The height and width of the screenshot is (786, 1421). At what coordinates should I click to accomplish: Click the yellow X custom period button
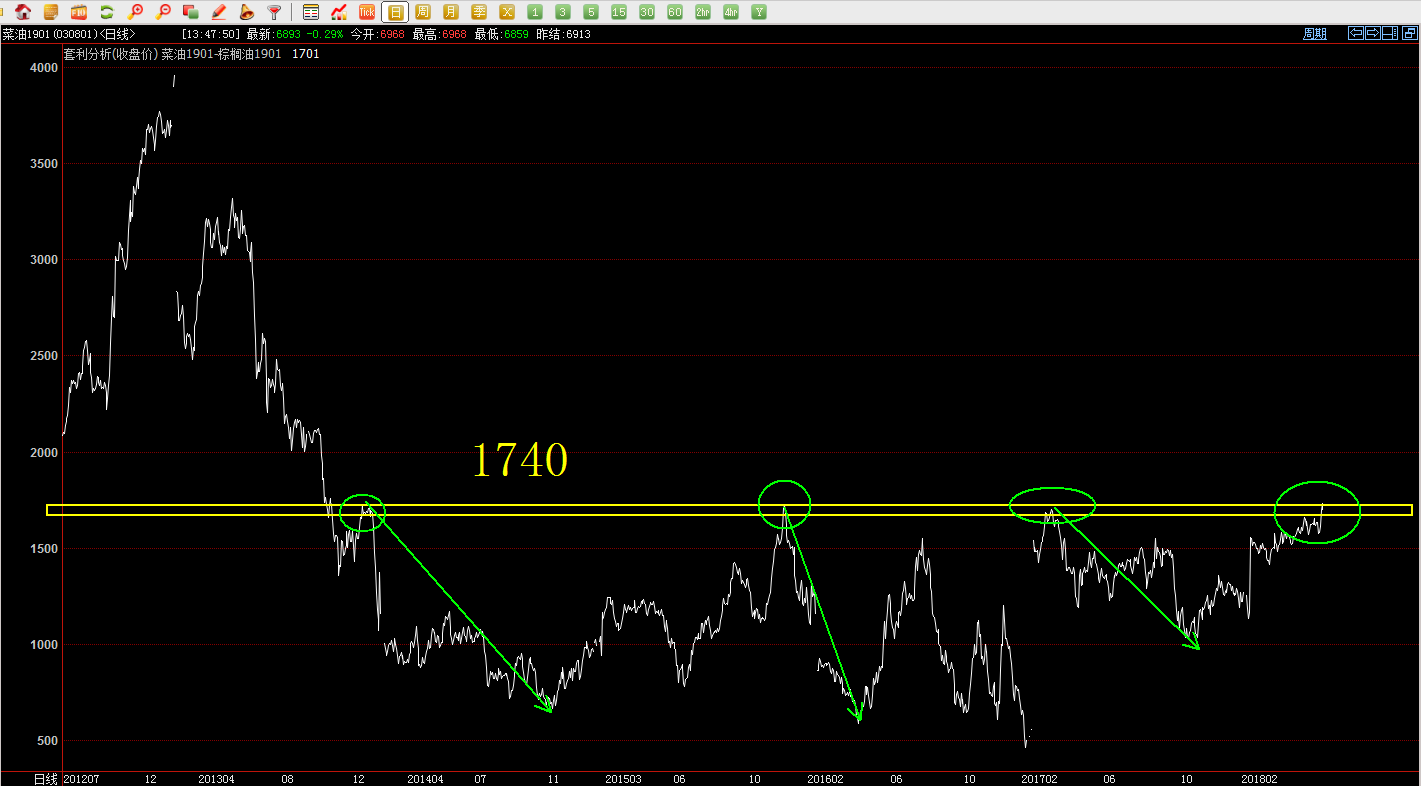coord(507,12)
